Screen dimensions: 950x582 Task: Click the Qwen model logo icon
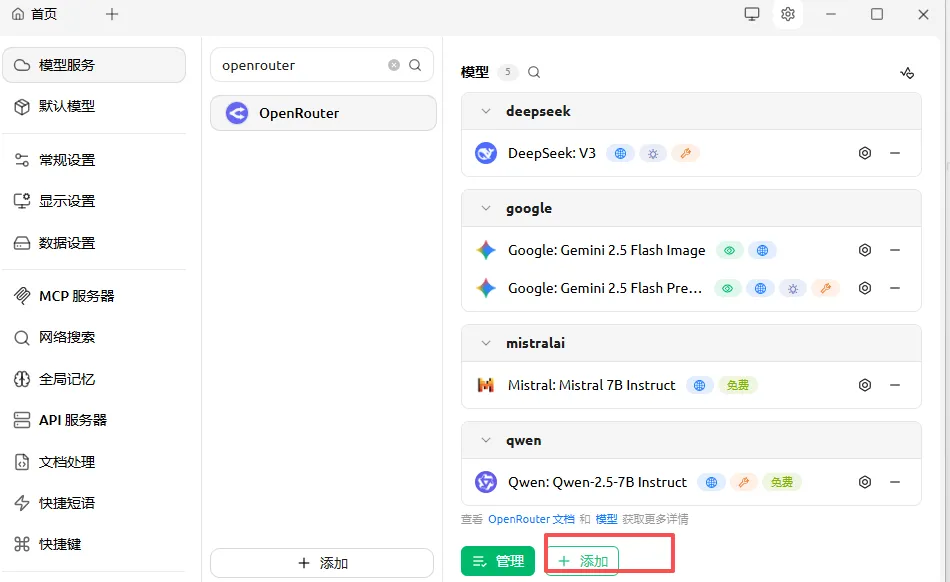pyautogui.click(x=486, y=482)
